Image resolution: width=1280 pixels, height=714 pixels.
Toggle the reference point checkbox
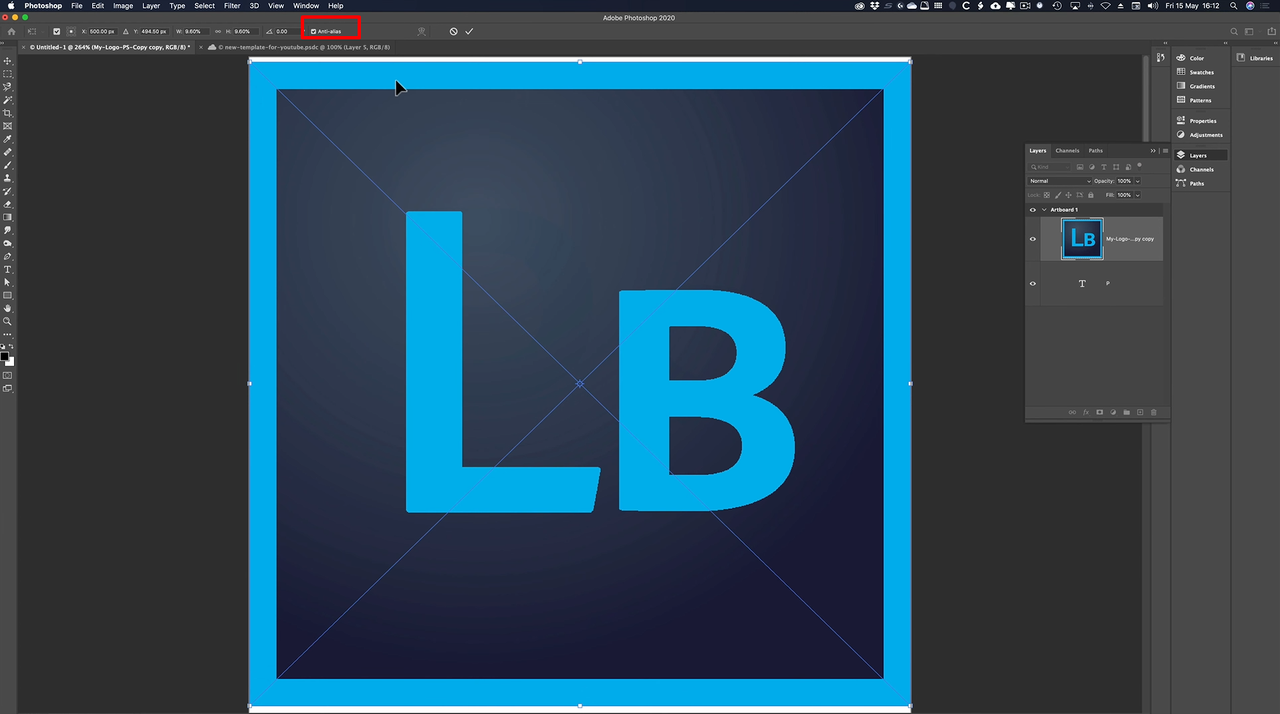tap(56, 31)
